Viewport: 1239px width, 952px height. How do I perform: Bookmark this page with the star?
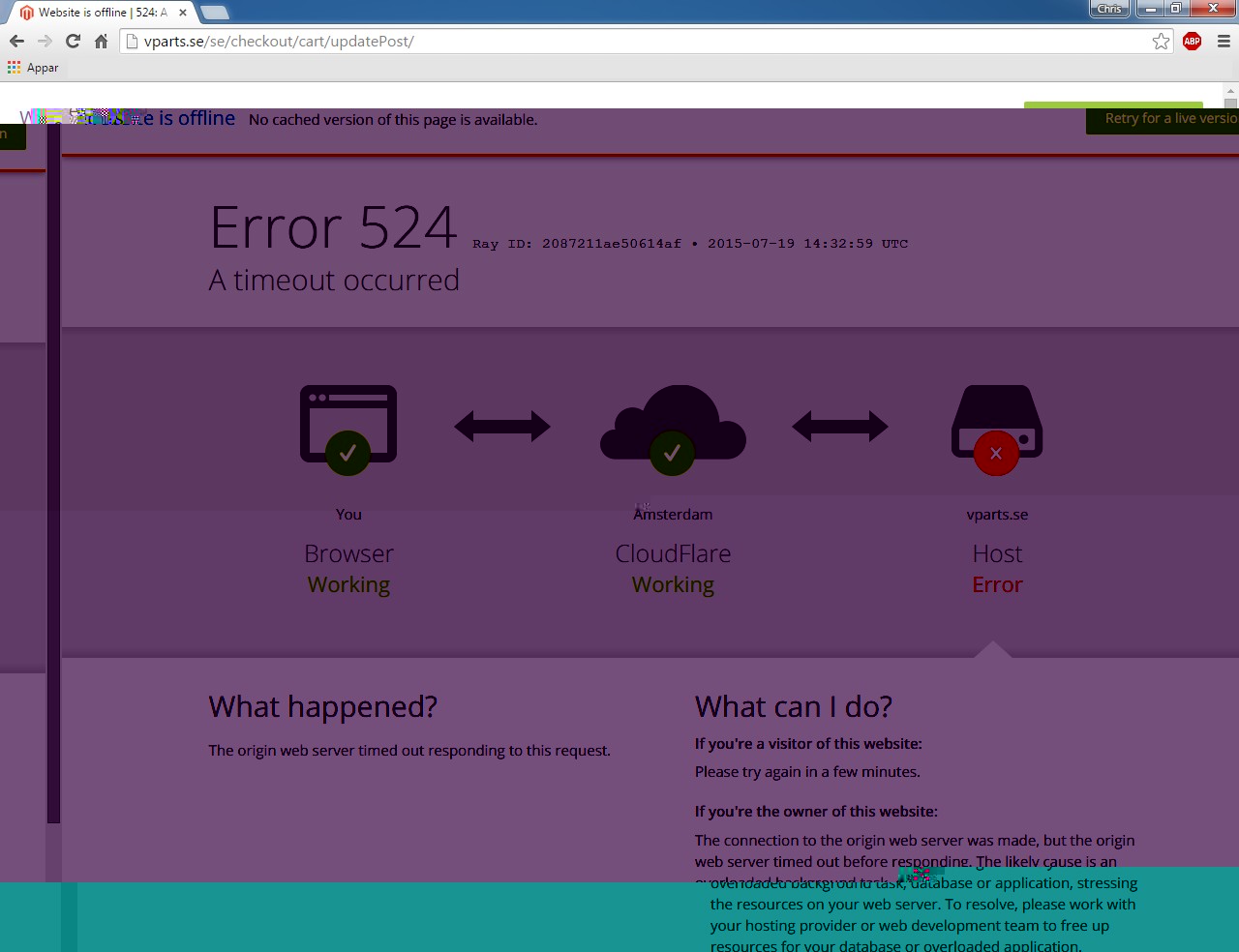coord(1161,41)
